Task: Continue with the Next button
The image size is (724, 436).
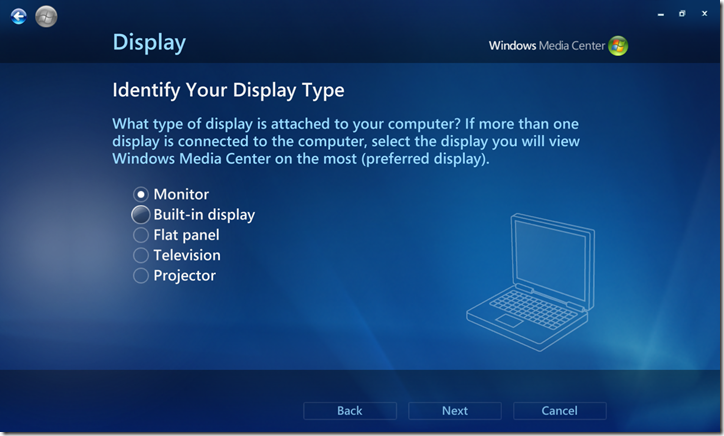Action: click(x=455, y=411)
